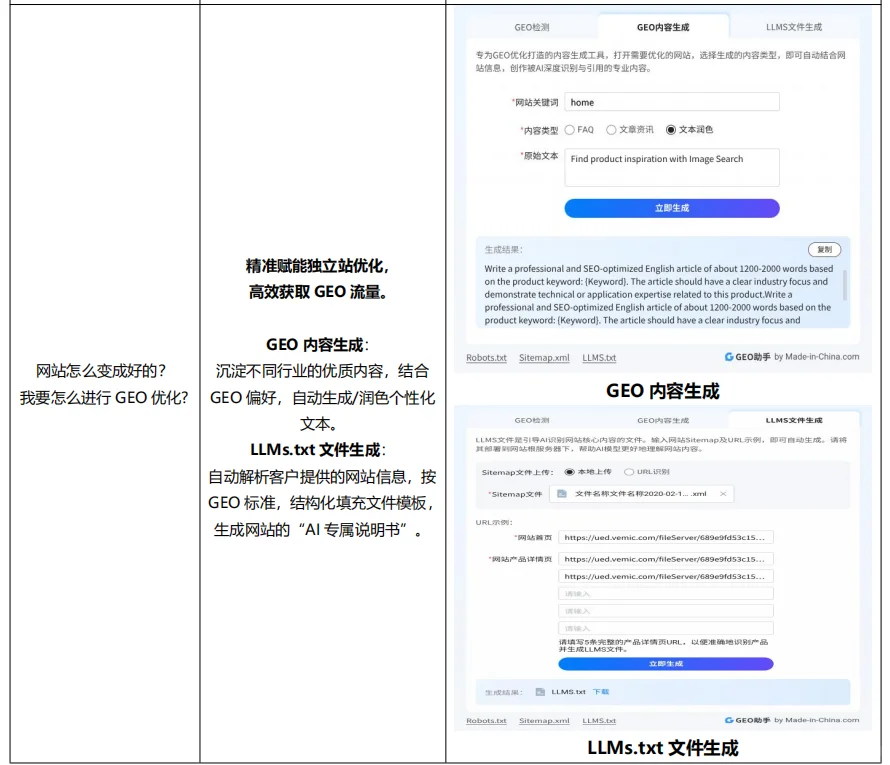Image resolution: width=890 pixels, height=765 pixels.
Task: Click the 'URL示例:' label
Action: [x=494, y=523]
